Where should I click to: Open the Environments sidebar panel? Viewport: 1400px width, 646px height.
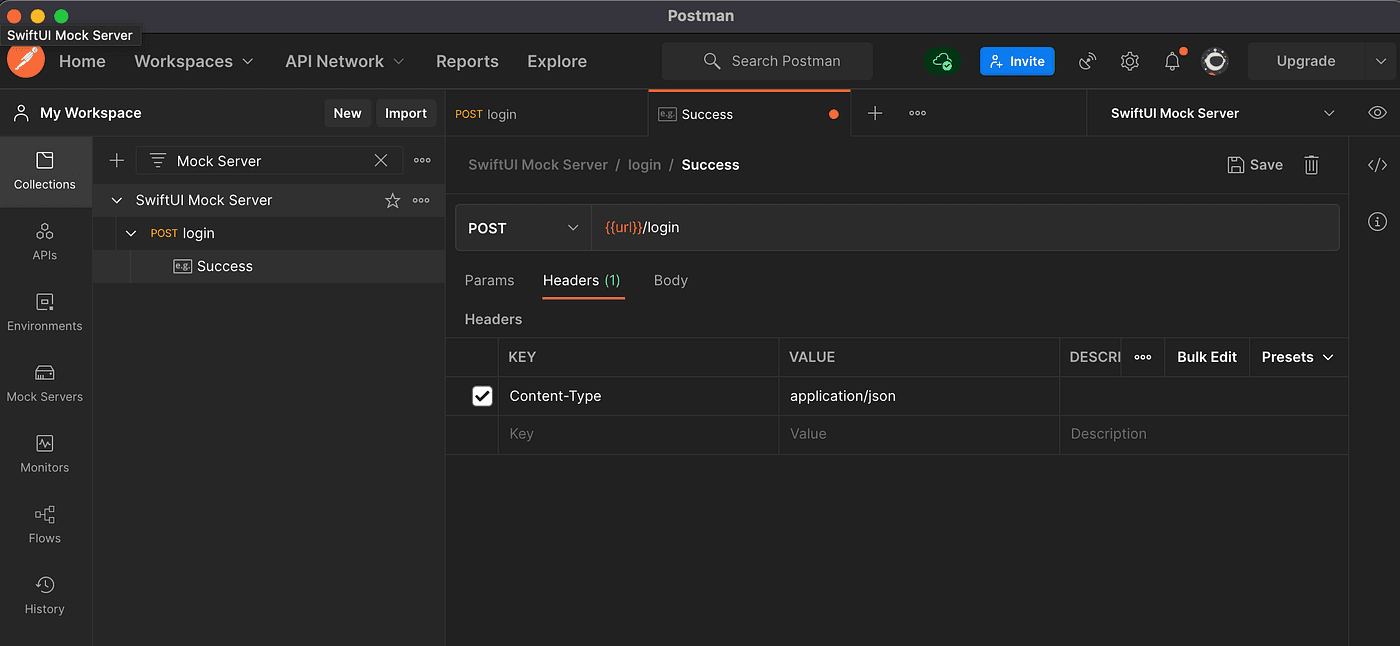[45, 313]
